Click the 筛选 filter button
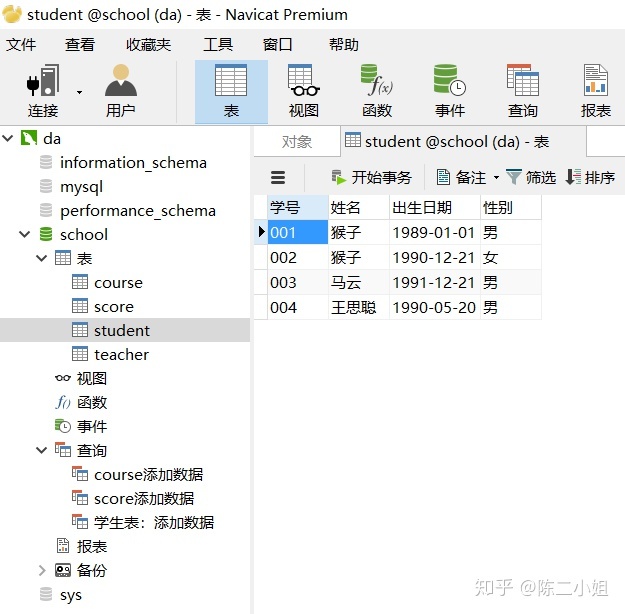Image resolution: width=625 pixels, height=614 pixels. pyautogui.click(x=531, y=177)
